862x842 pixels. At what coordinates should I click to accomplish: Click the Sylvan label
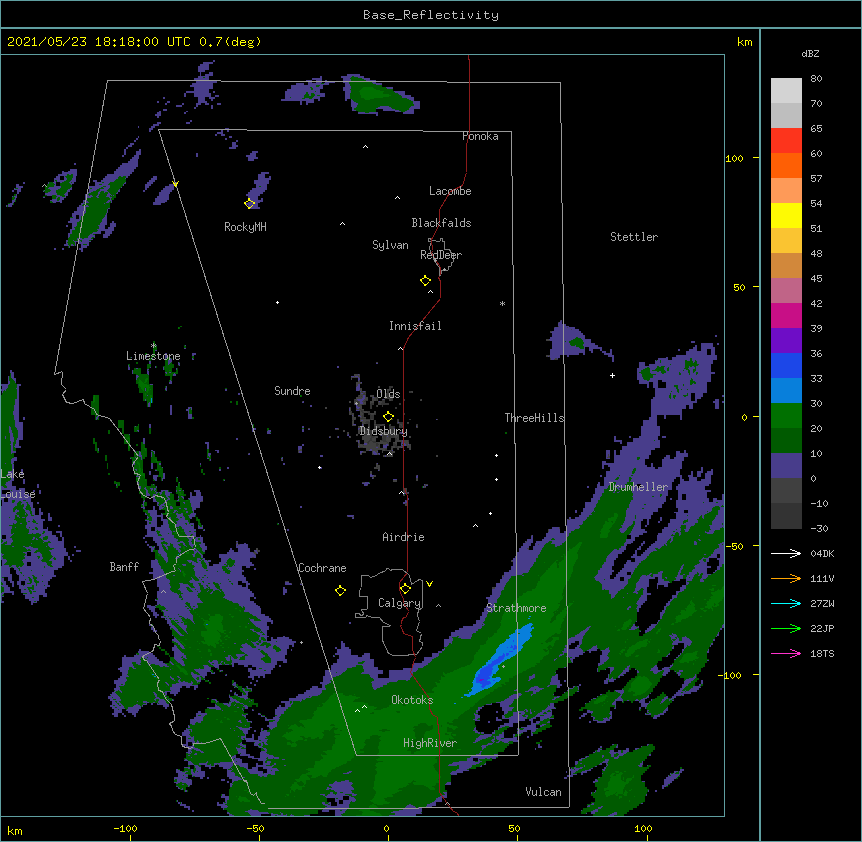tap(390, 245)
